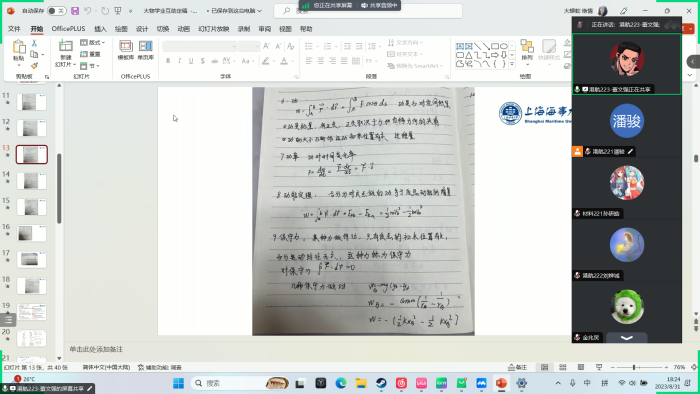This screenshot has width=700, height=394.
Task: Click the Save icon in title bar
Action: click(x=75, y=11)
